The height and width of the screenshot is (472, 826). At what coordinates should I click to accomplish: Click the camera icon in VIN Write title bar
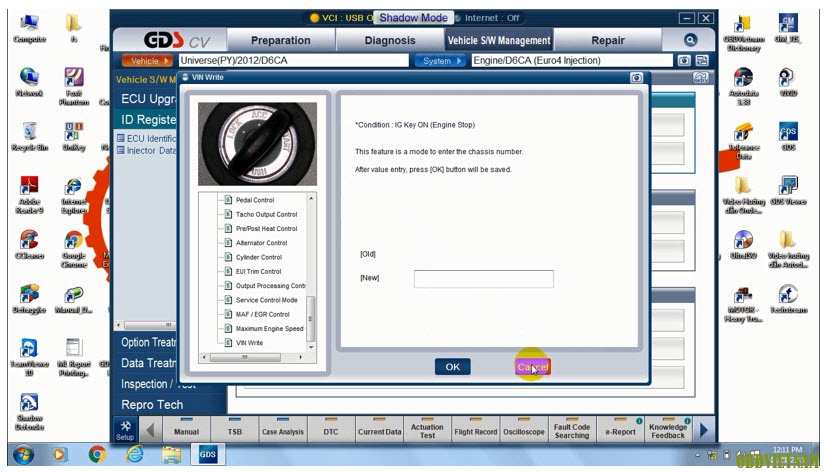click(636, 77)
